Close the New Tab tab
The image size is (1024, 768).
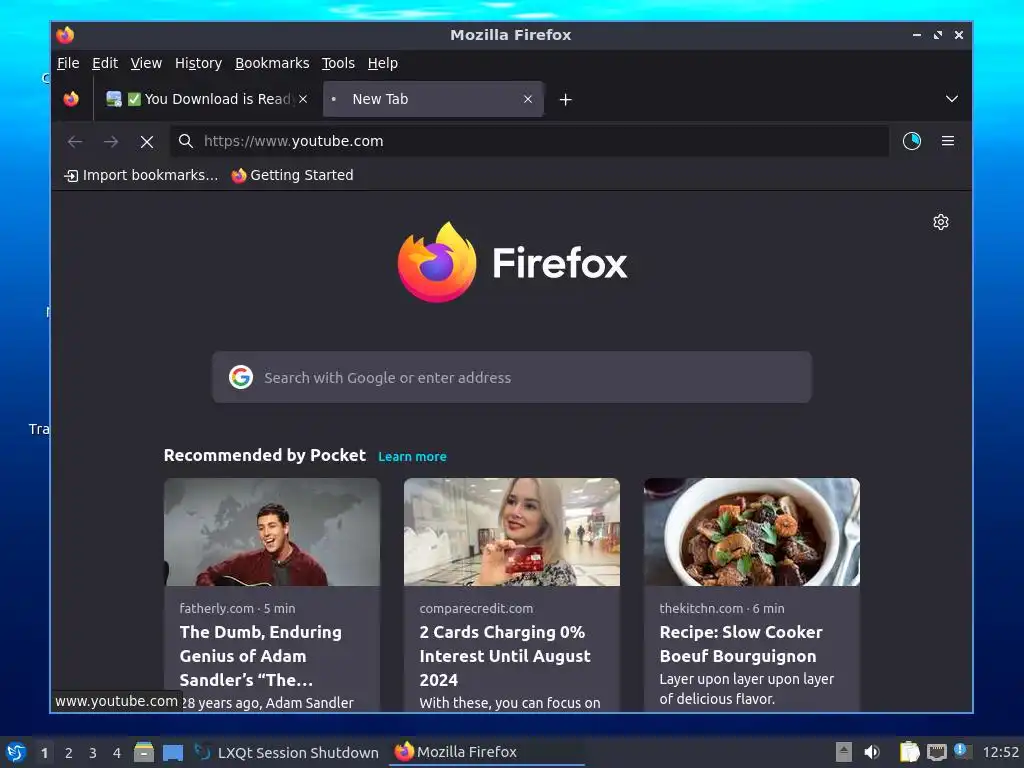(x=528, y=99)
